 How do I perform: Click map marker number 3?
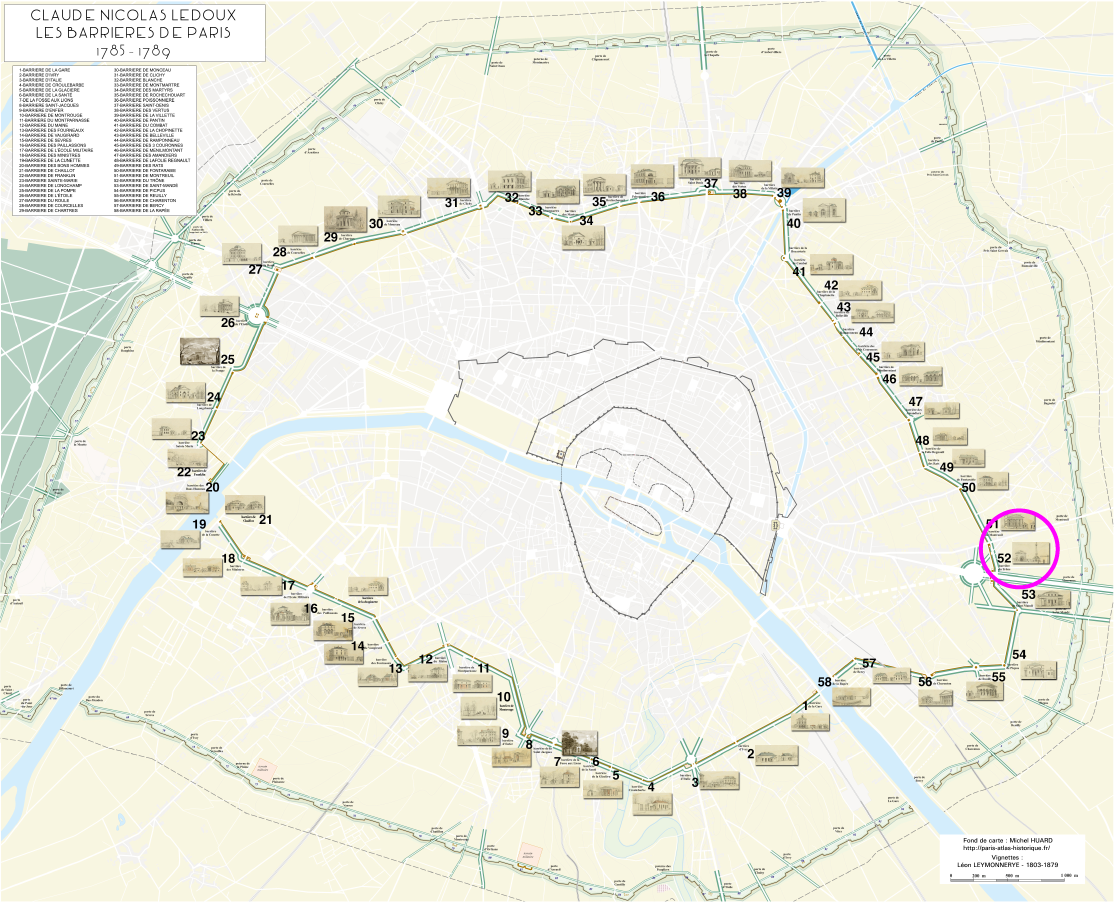coord(695,782)
